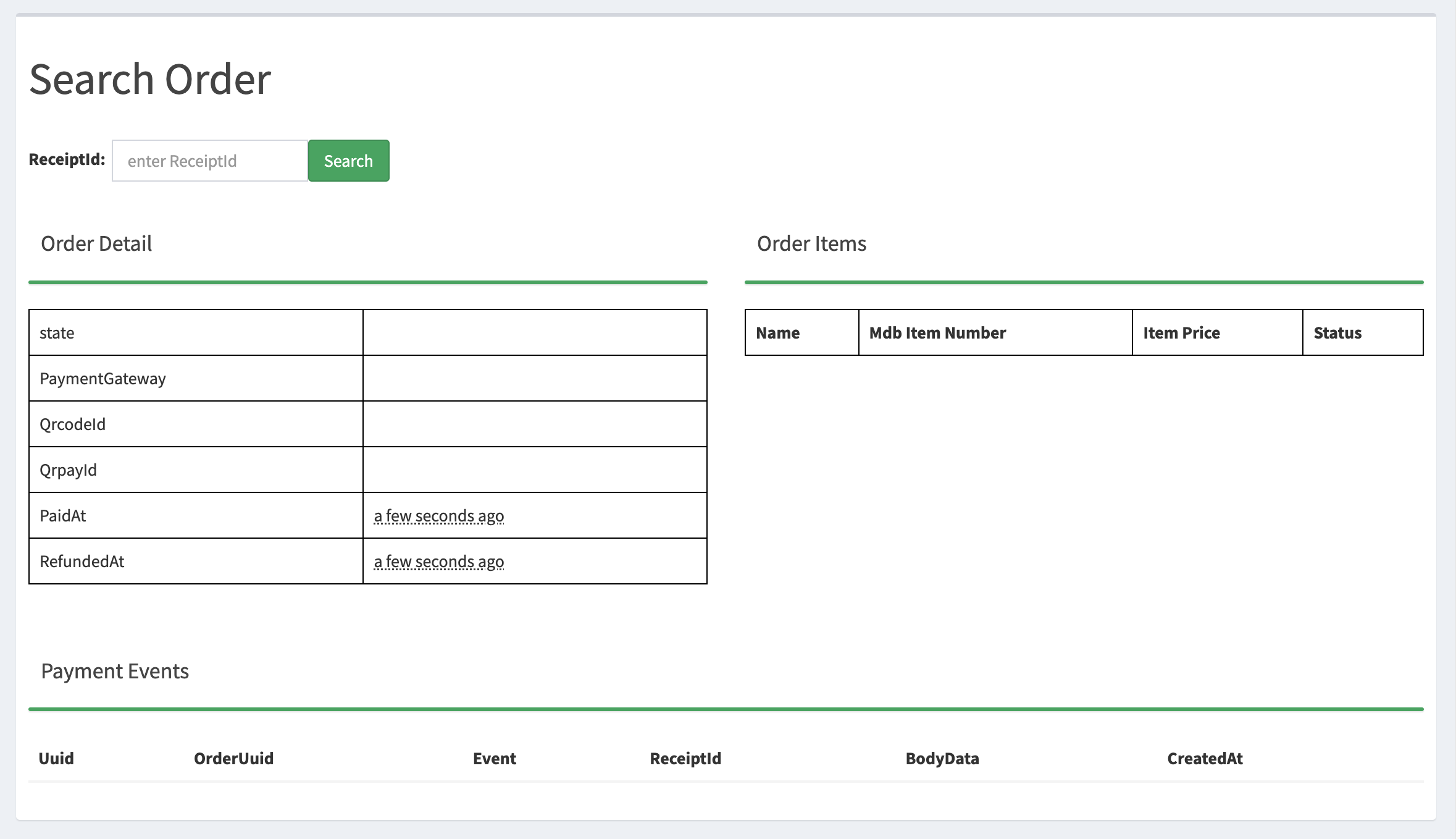Click the Event column header

coord(495,759)
